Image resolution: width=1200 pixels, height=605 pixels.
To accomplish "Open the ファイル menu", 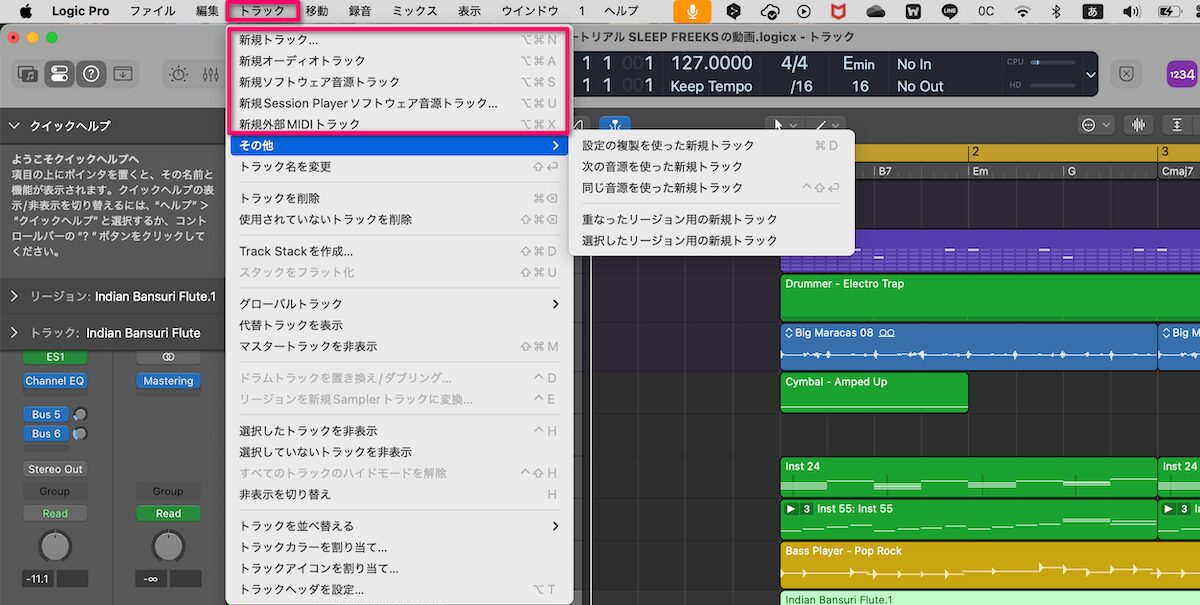I will tap(153, 12).
